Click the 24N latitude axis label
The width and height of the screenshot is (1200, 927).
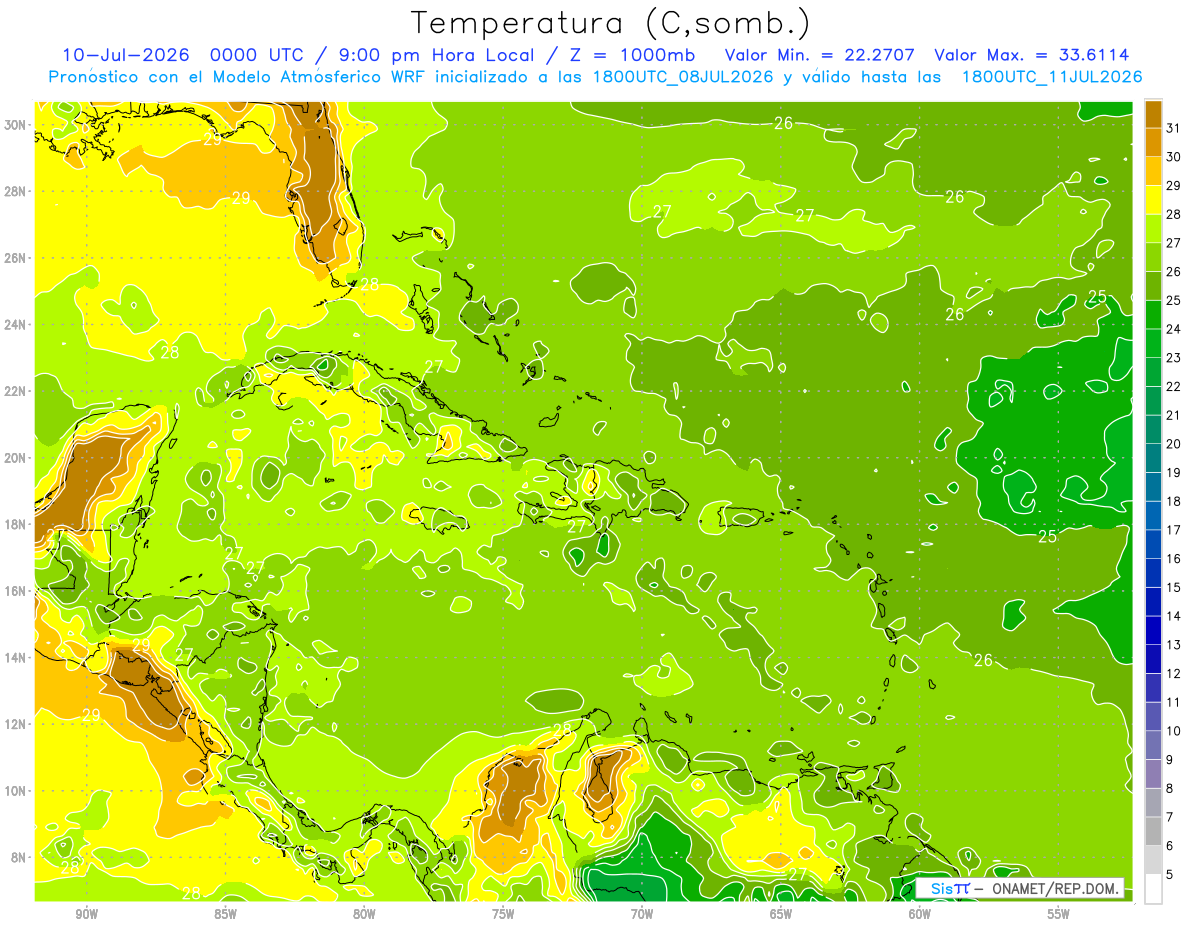click(x=15, y=325)
